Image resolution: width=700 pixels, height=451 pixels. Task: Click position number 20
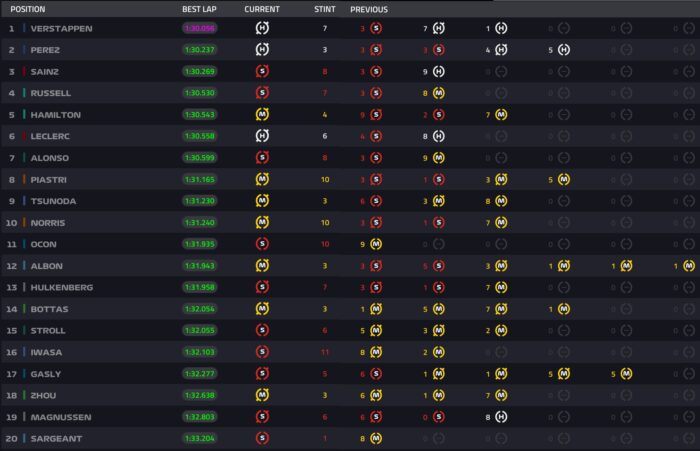coord(12,438)
